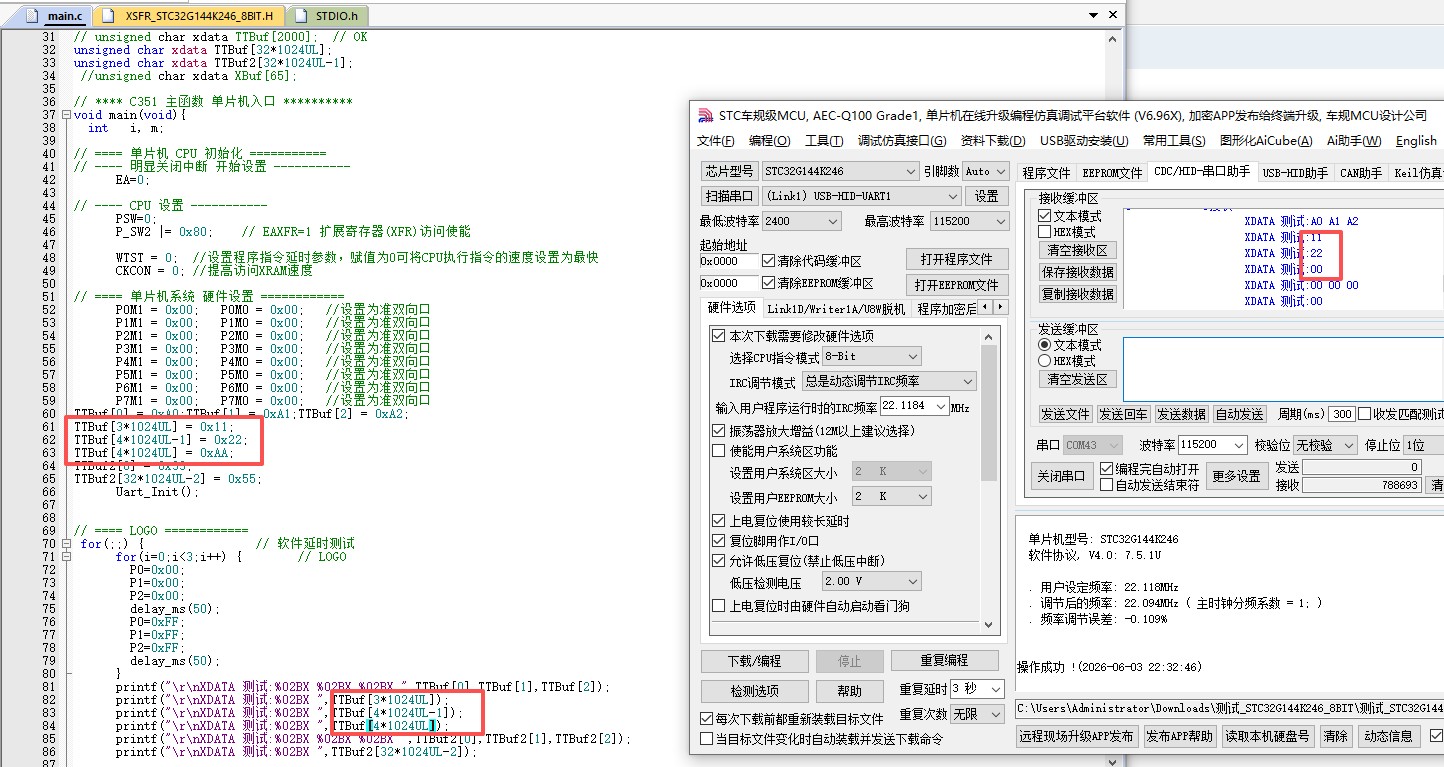This screenshot has width=1444, height=767.
Task: Toggle 本次下载需要修改硬件选项 checkbox
Action: pos(718,336)
